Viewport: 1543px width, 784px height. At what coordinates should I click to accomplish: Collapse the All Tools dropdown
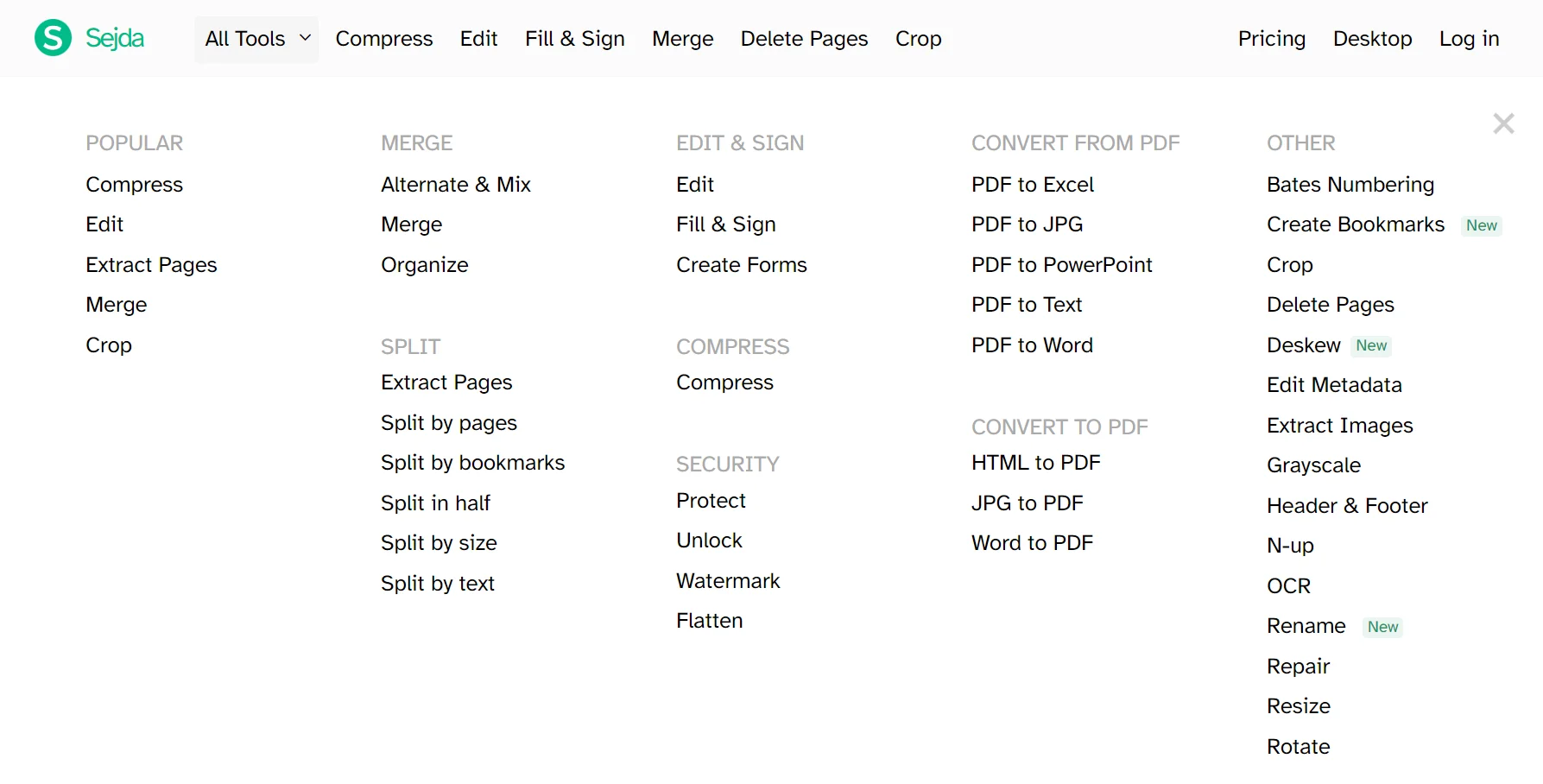[x=256, y=39]
